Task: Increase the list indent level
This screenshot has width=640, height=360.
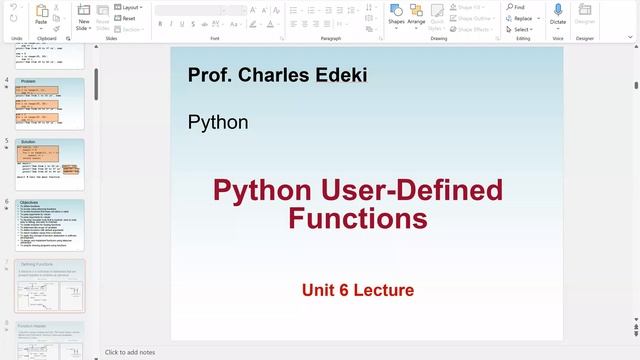Action: tap(340, 11)
